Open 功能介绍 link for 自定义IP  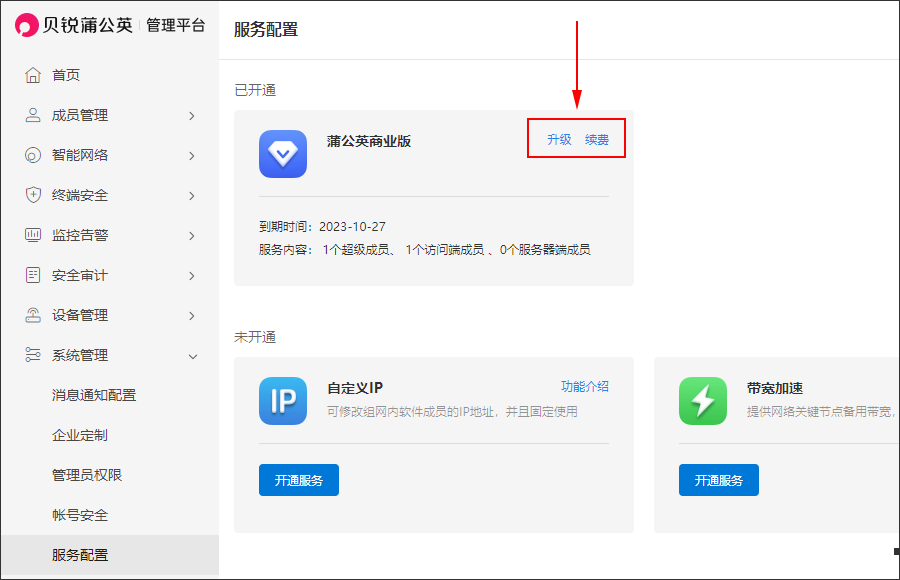585,386
